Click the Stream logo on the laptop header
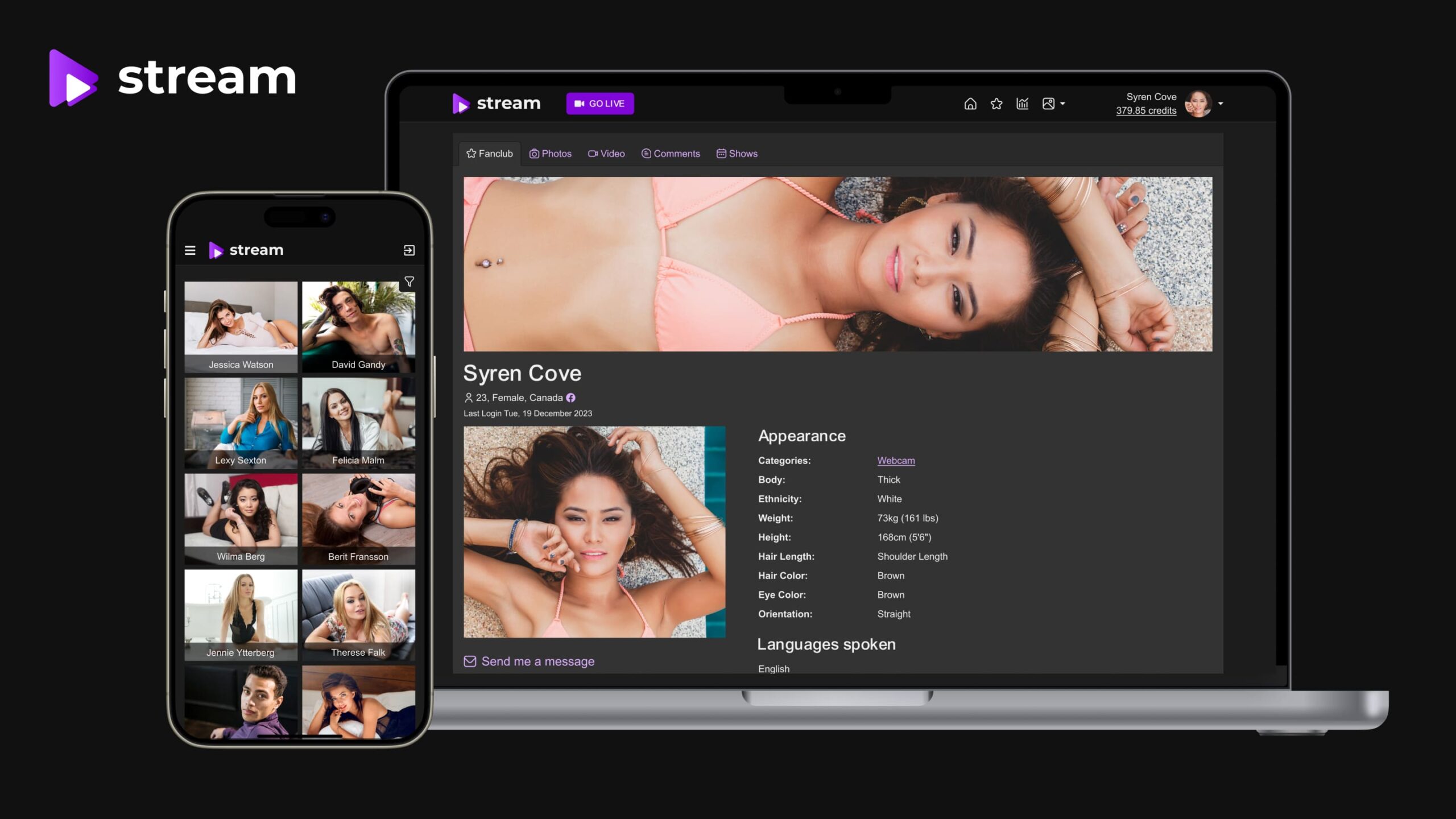 (496, 103)
